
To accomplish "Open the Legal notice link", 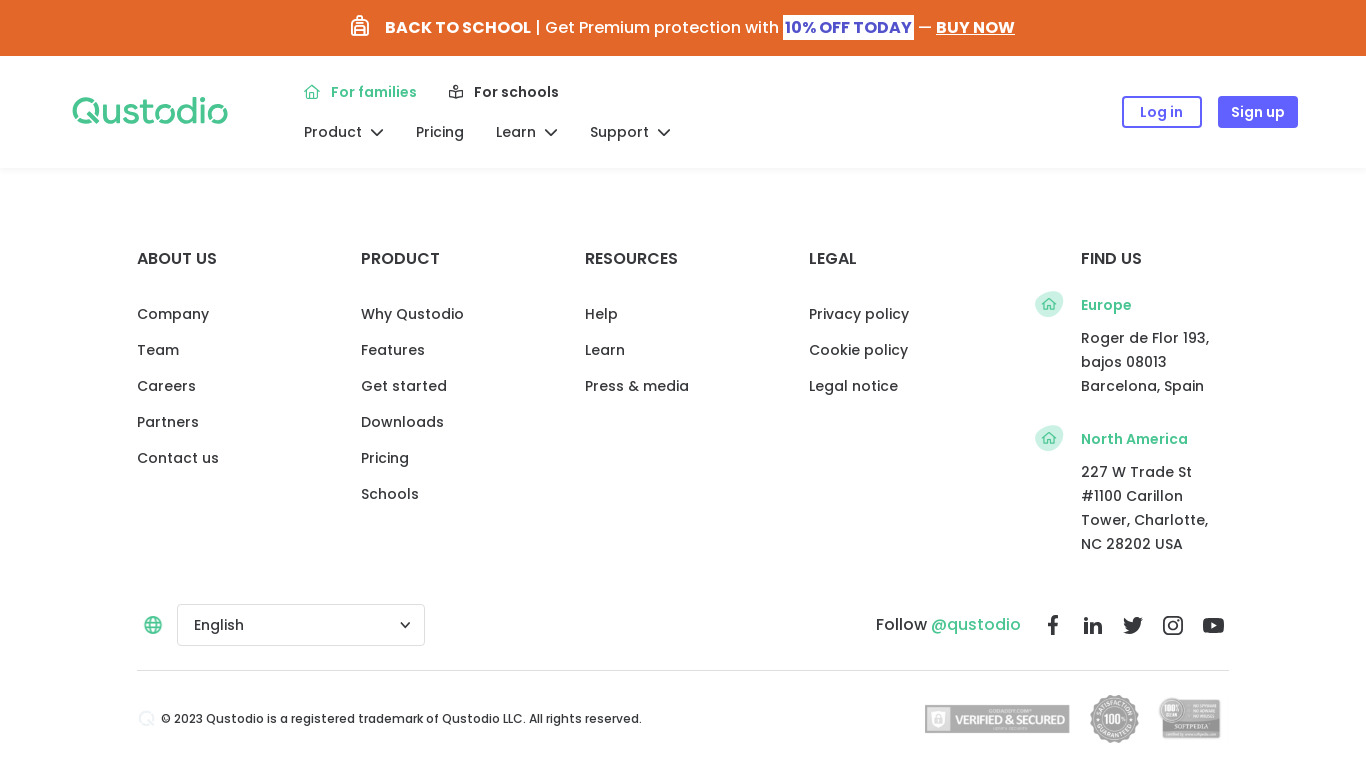I will [853, 386].
